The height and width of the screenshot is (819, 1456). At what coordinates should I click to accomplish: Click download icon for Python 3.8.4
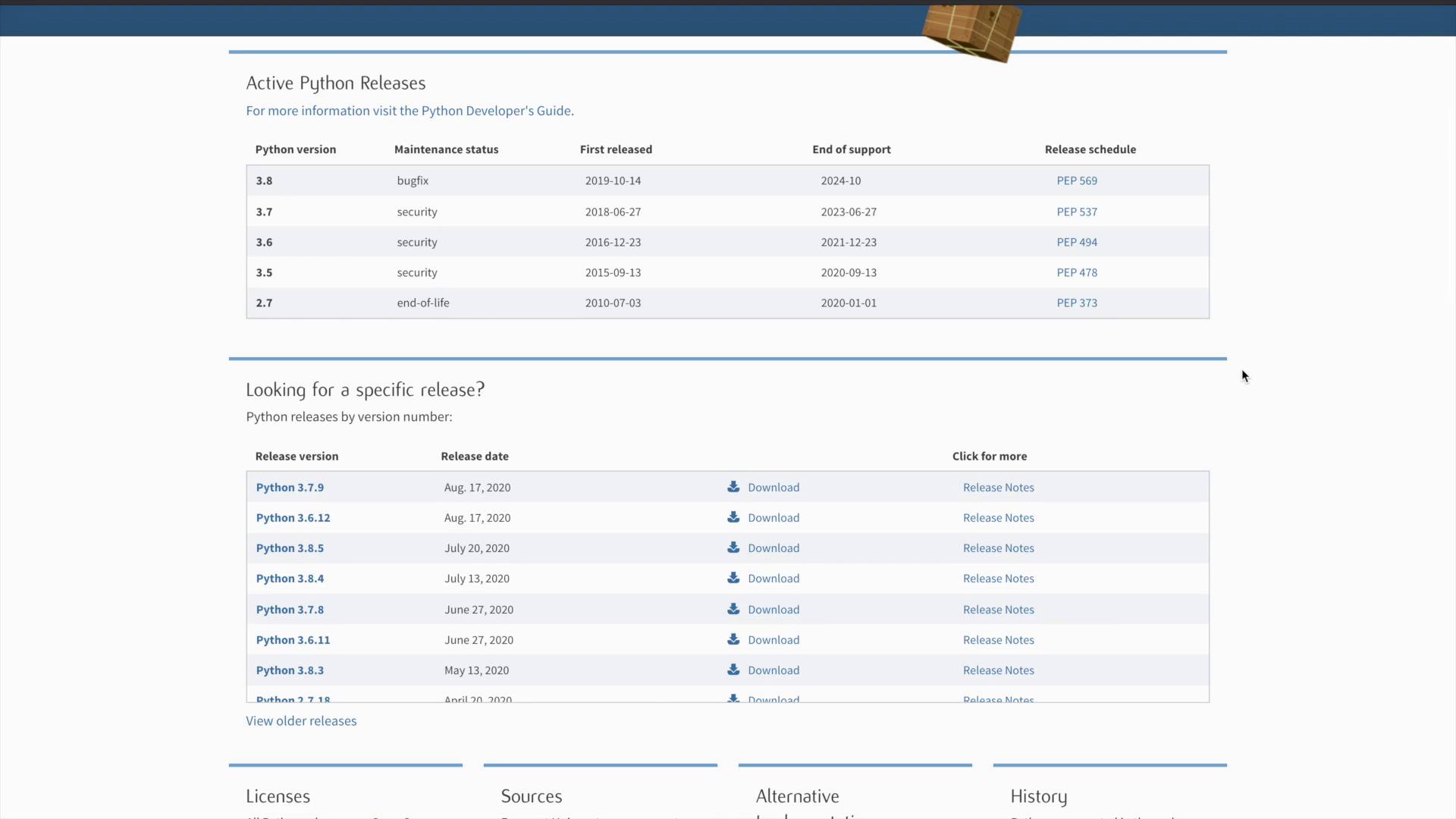pyautogui.click(x=733, y=578)
